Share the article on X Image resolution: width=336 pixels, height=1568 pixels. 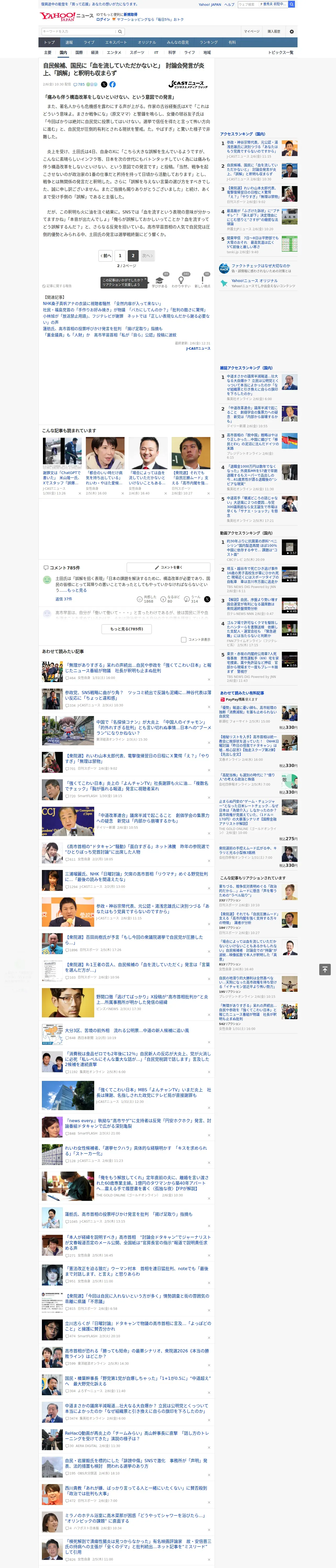pyautogui.click(x=104, y=85)
